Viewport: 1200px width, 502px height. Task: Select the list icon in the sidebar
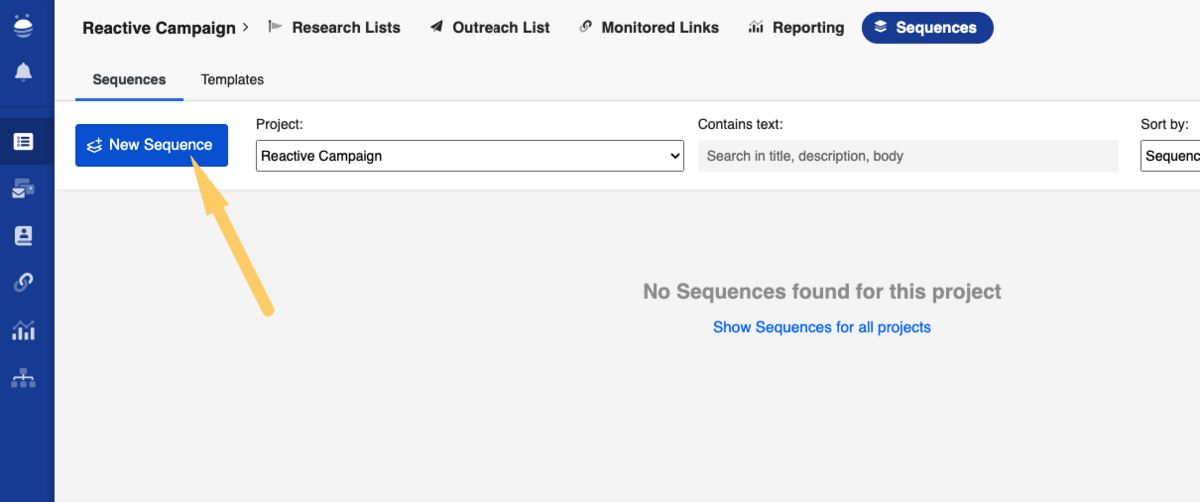pyautogui.click(x=23, y=142)
